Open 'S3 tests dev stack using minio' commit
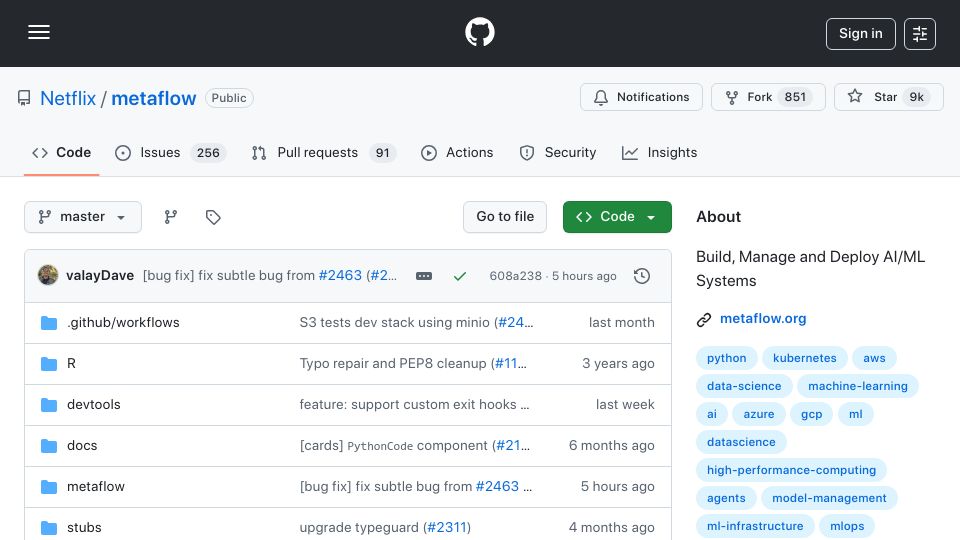The height and width of the screenshot is (540, 960). 394,323
